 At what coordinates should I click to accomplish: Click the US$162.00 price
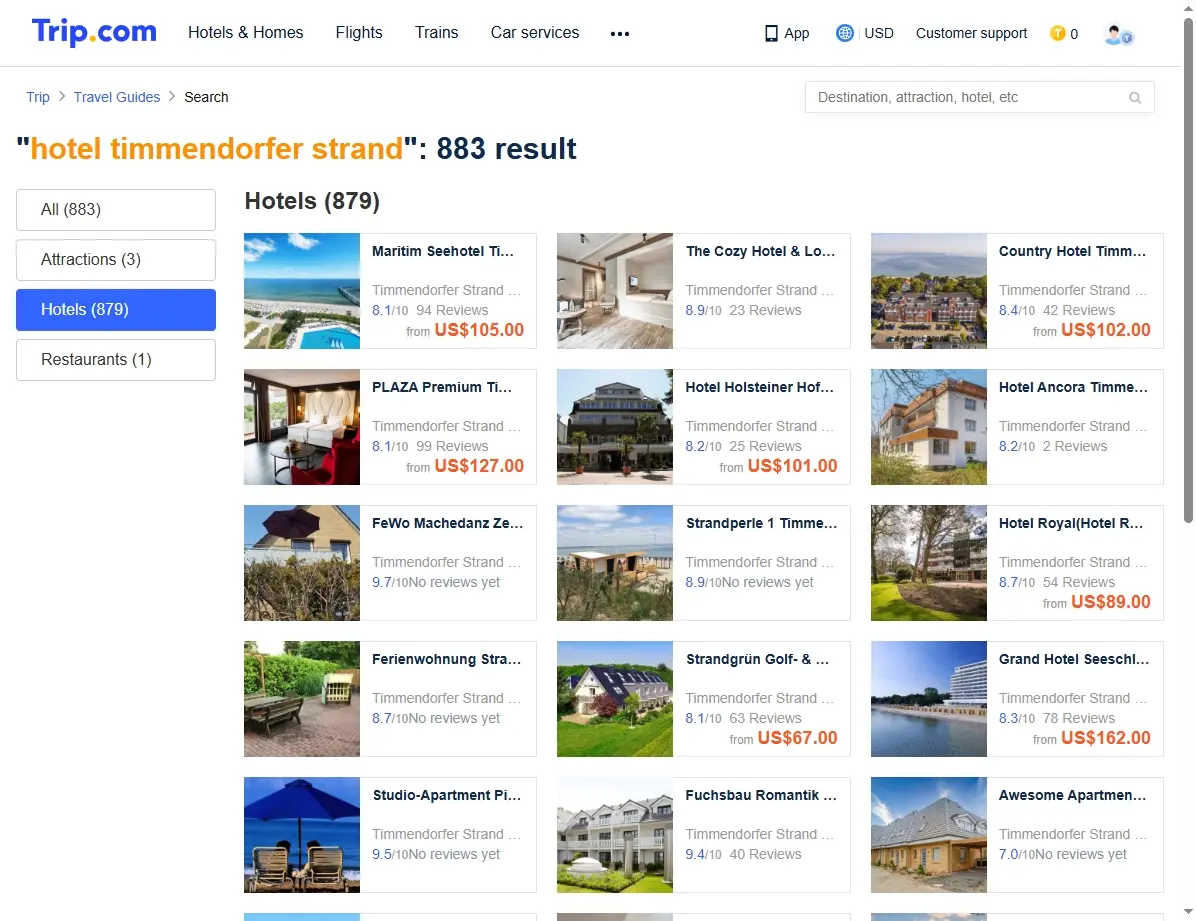[x=1105, y=738]
